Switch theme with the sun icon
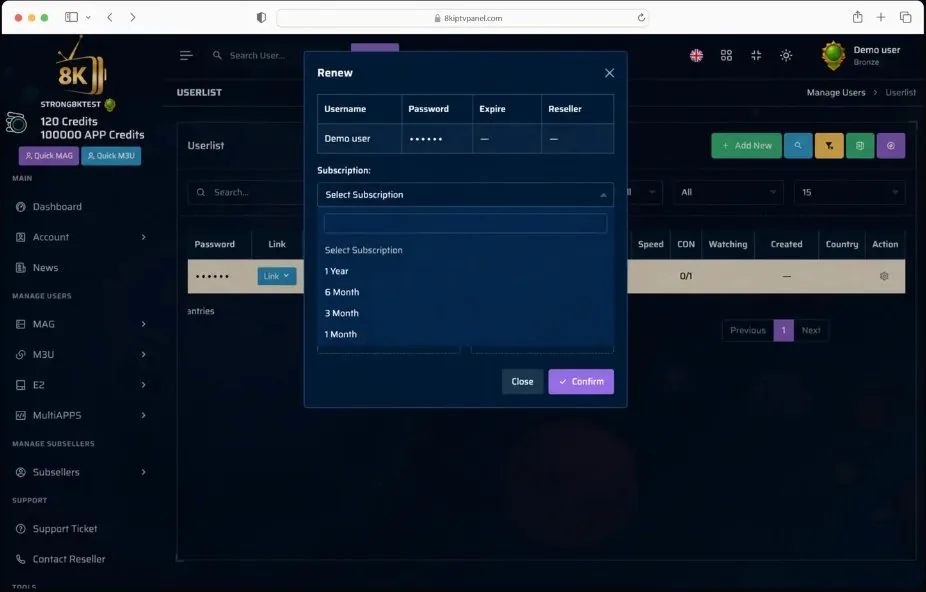The image size is (926, 592). (786, 56)
